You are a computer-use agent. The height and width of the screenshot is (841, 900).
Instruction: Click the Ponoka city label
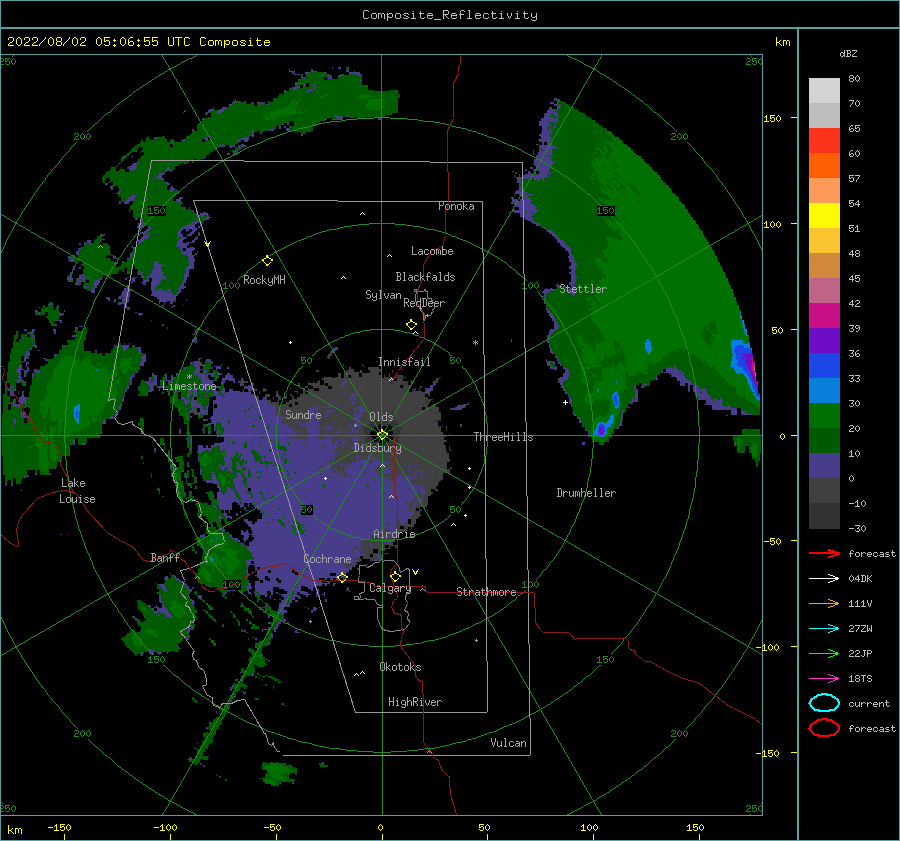456,206
